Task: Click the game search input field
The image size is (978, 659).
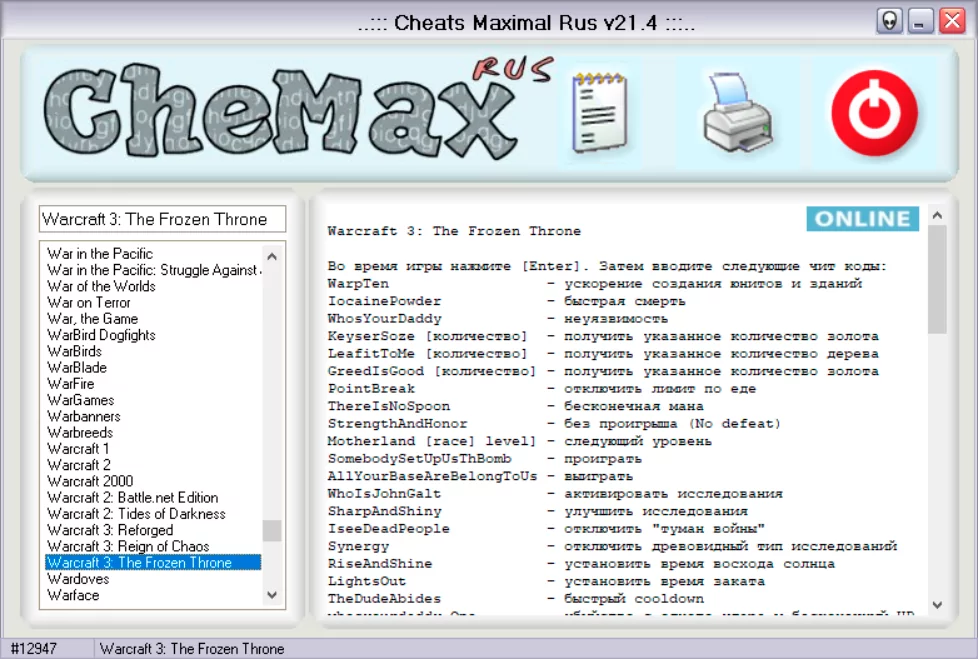Action: pyautogui.click(x=162, y=219)
